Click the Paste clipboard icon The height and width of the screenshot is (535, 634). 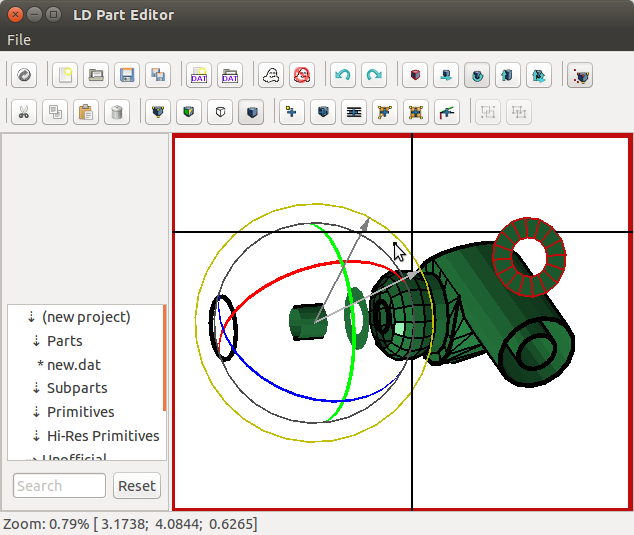pyautogui.click(x=86, y=112)
